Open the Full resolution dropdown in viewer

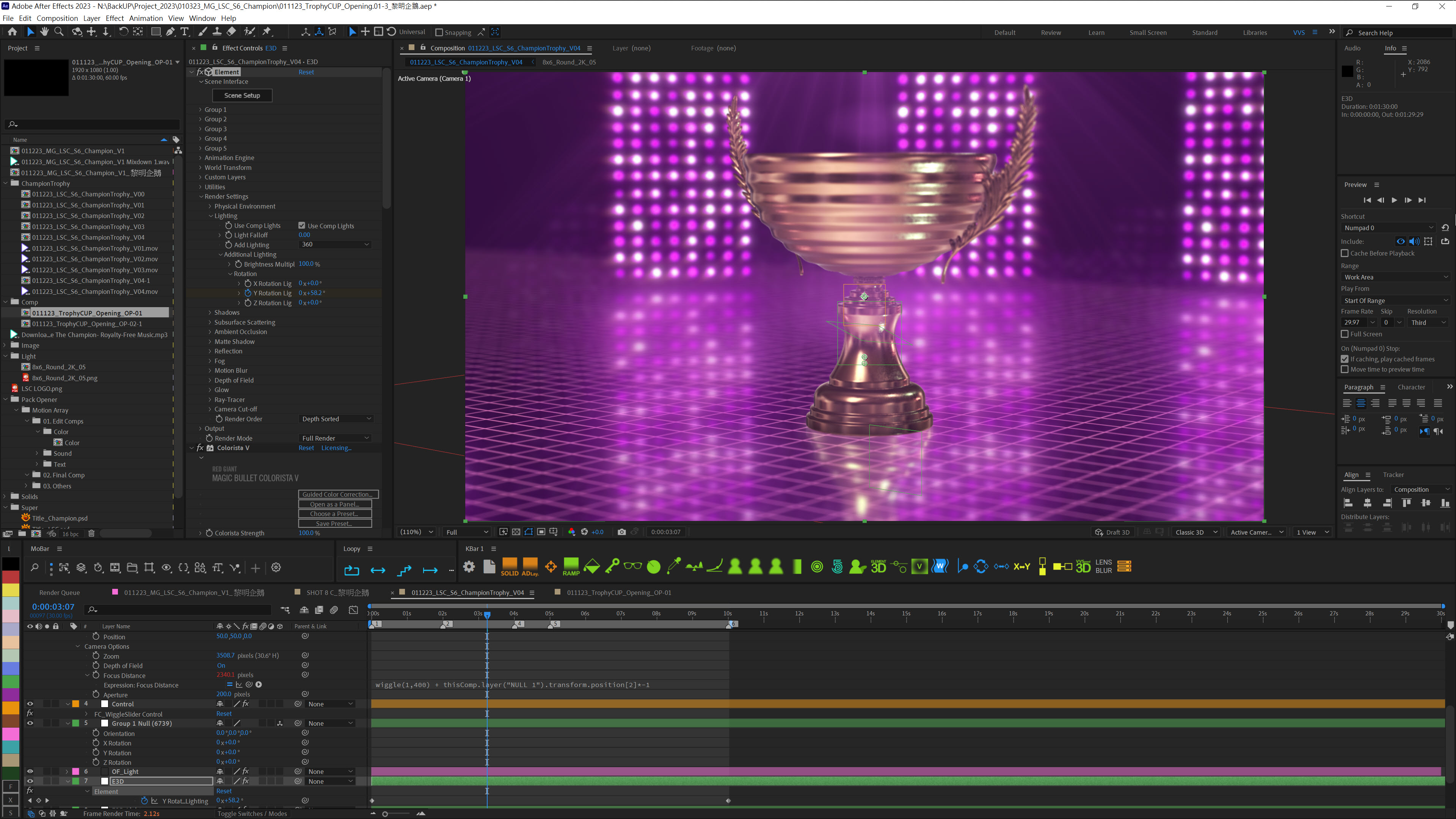[467, 532]
